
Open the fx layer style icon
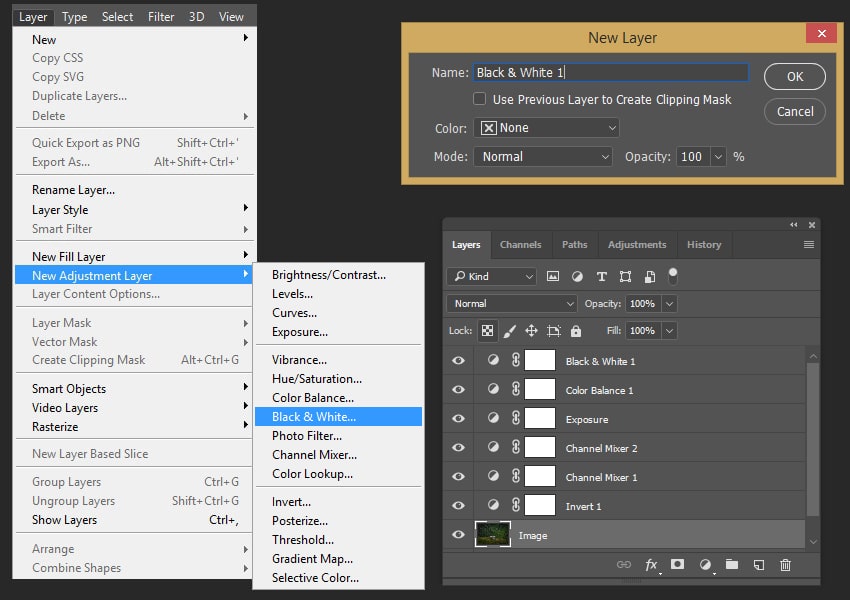651,565
